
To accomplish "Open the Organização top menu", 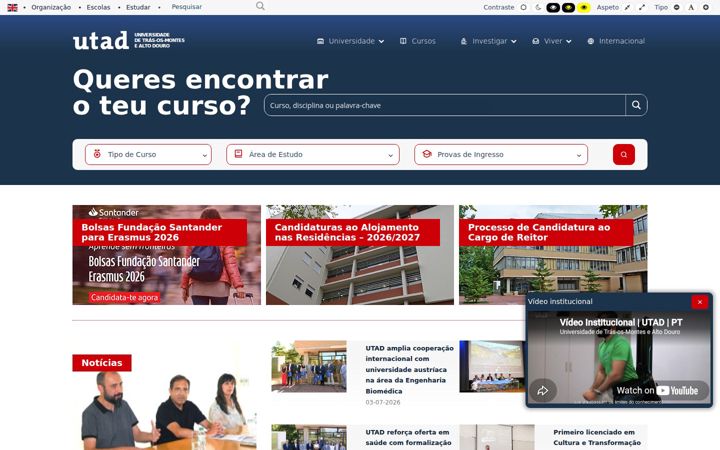I will (x=51, y=7).
